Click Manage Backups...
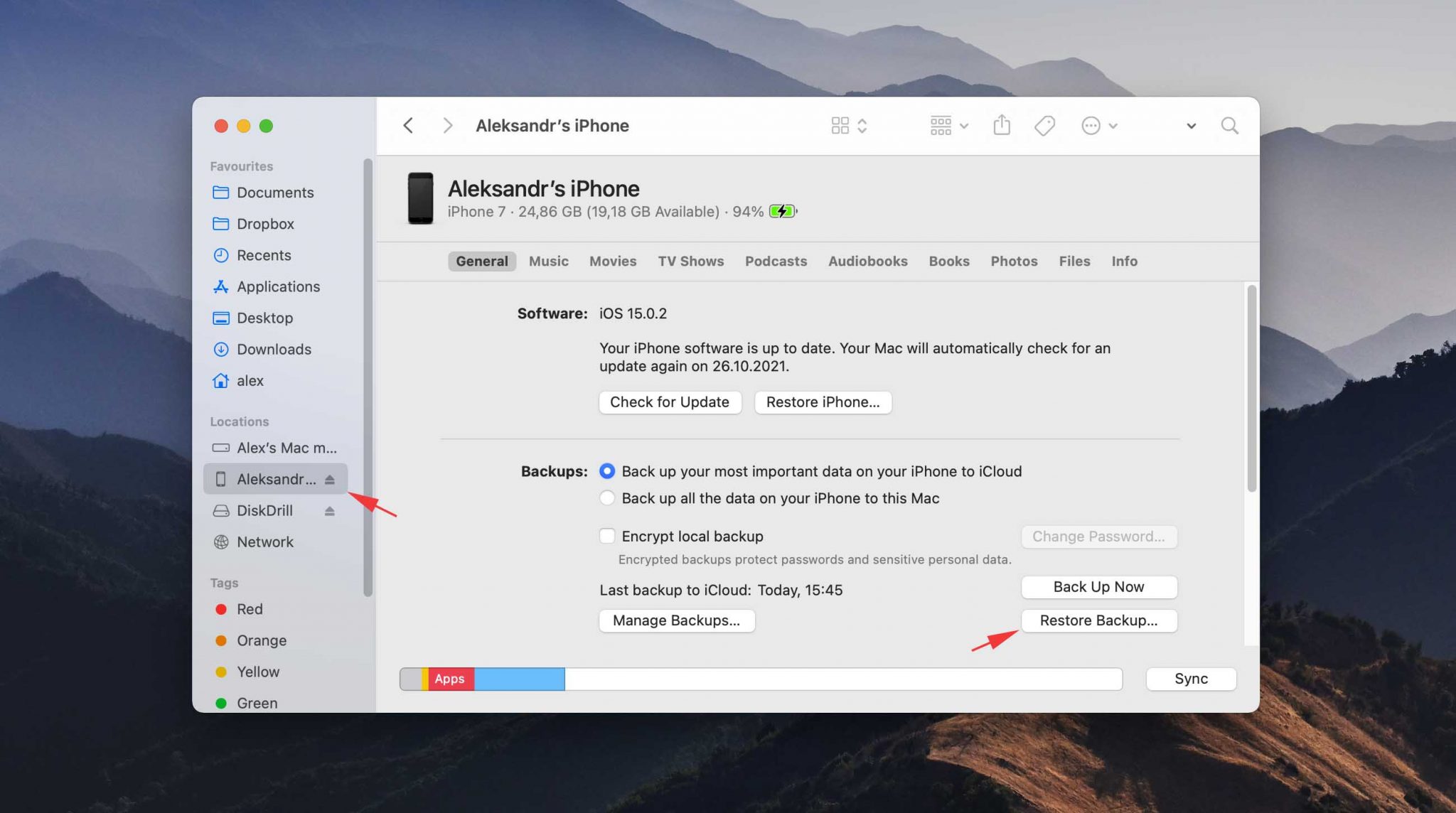The width and height of the screenshot is (1456, 813). point(676,620)
